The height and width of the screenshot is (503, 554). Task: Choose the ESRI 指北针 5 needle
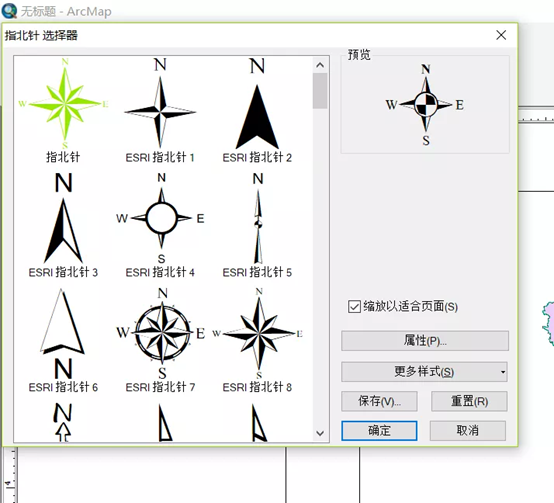coord(258,218)
